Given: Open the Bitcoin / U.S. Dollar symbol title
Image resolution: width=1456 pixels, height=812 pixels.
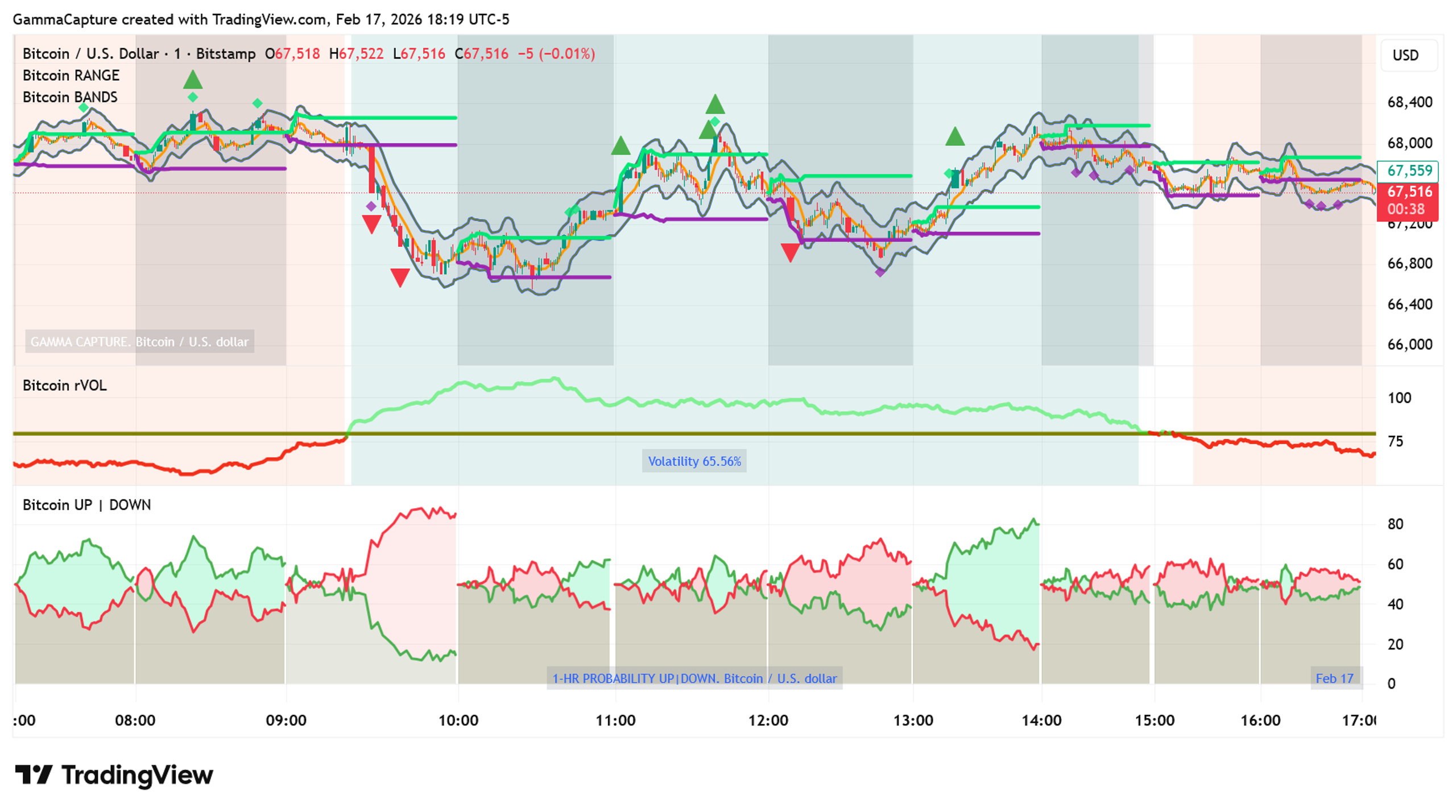Looking at the screenshot, I should [x=90, y=53].
